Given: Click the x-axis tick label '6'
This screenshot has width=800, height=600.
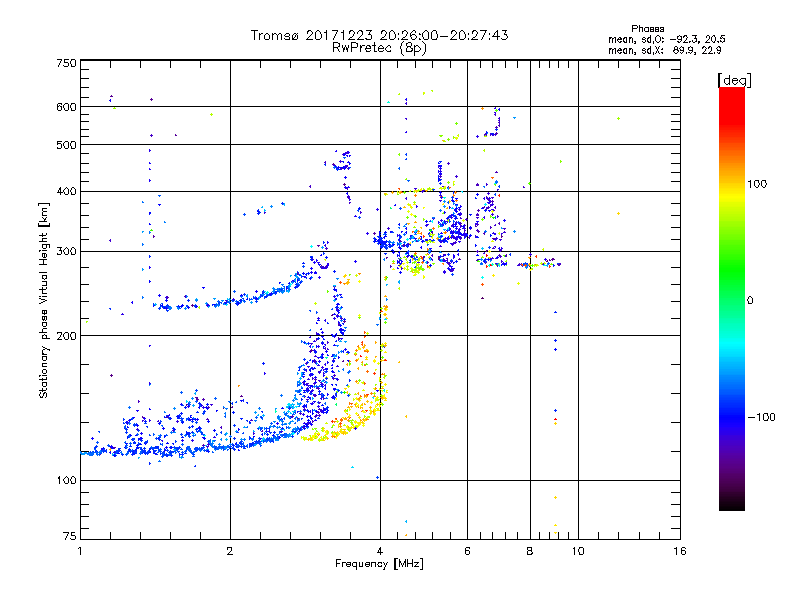Looking at the screenshot, I should coord(467,551).
